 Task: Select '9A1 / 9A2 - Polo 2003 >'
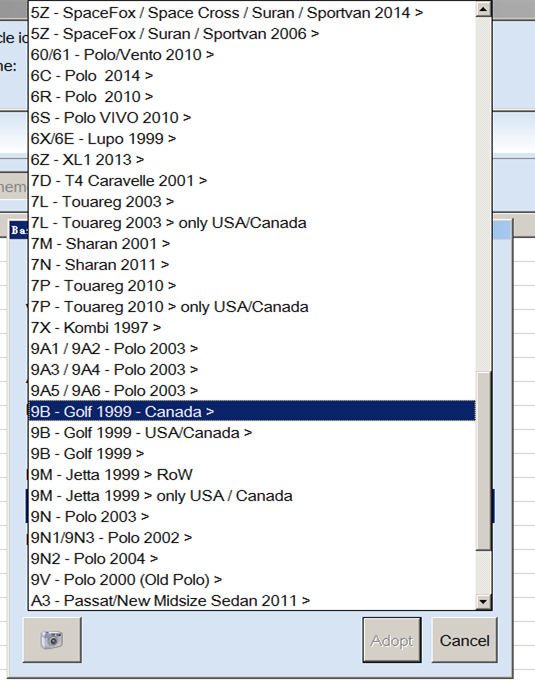coord(252,349)
